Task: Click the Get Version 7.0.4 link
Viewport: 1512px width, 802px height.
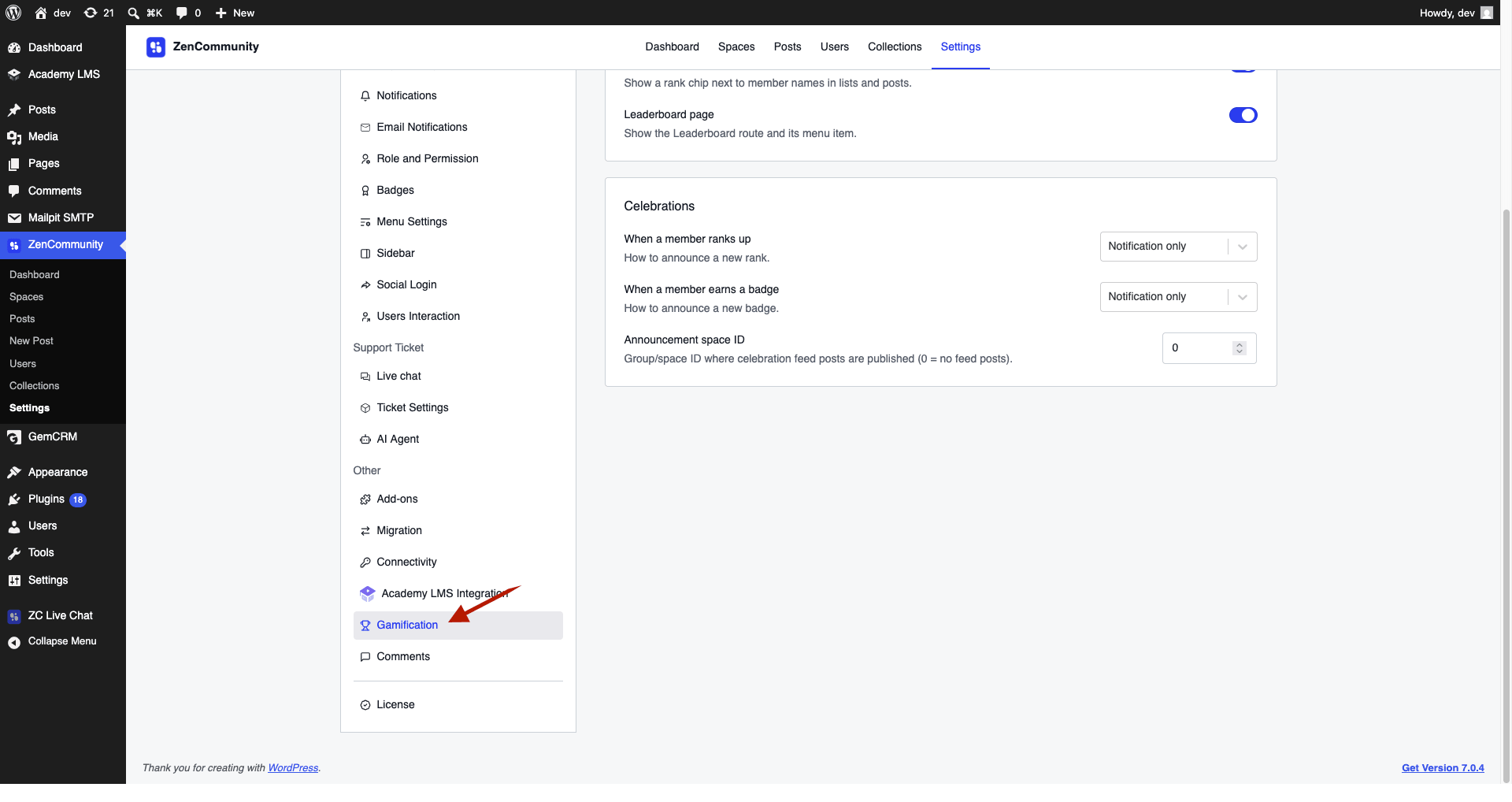Action: pos(1443,768)
